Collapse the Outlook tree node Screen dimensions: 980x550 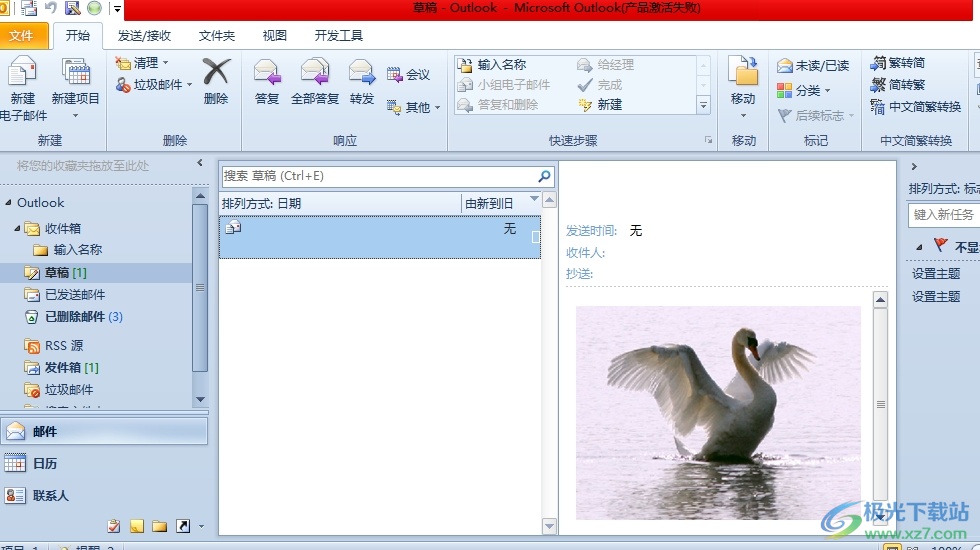tap(8, 202)
